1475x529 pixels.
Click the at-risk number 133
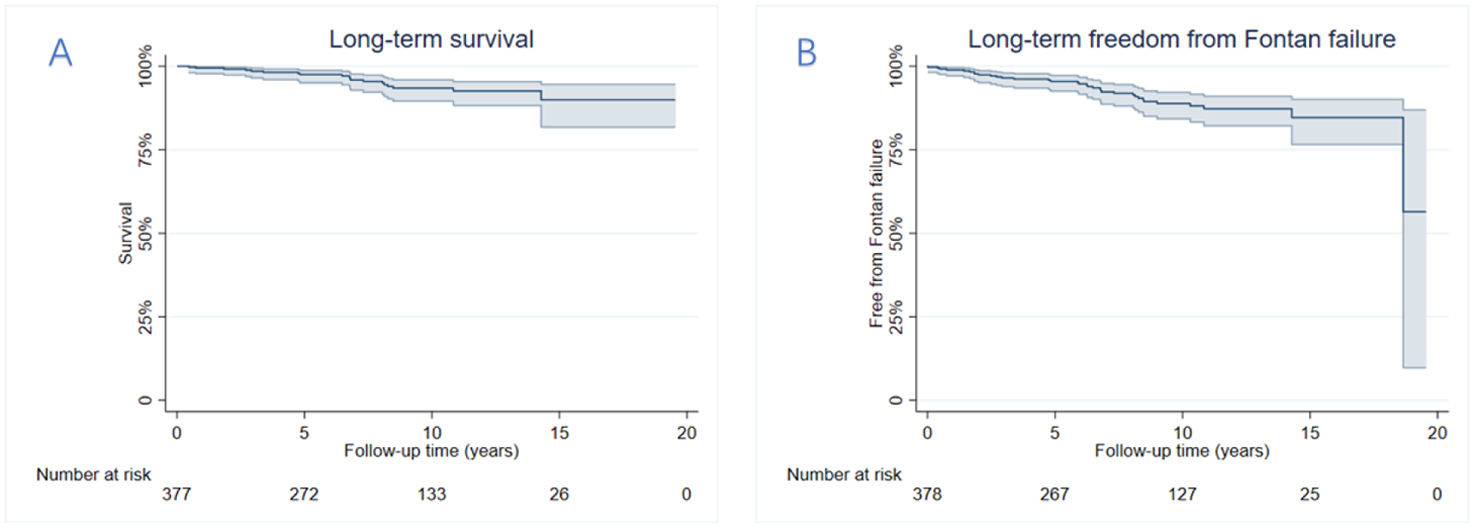[431, 494]
